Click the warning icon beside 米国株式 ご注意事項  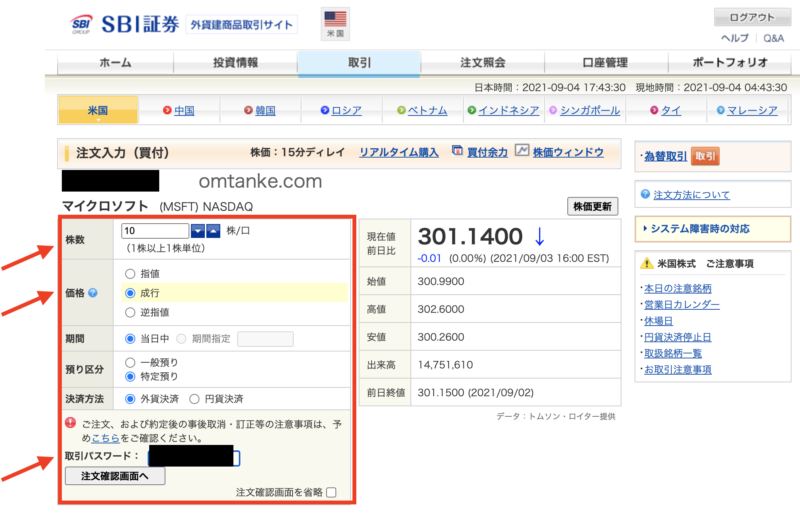[646, 263]
